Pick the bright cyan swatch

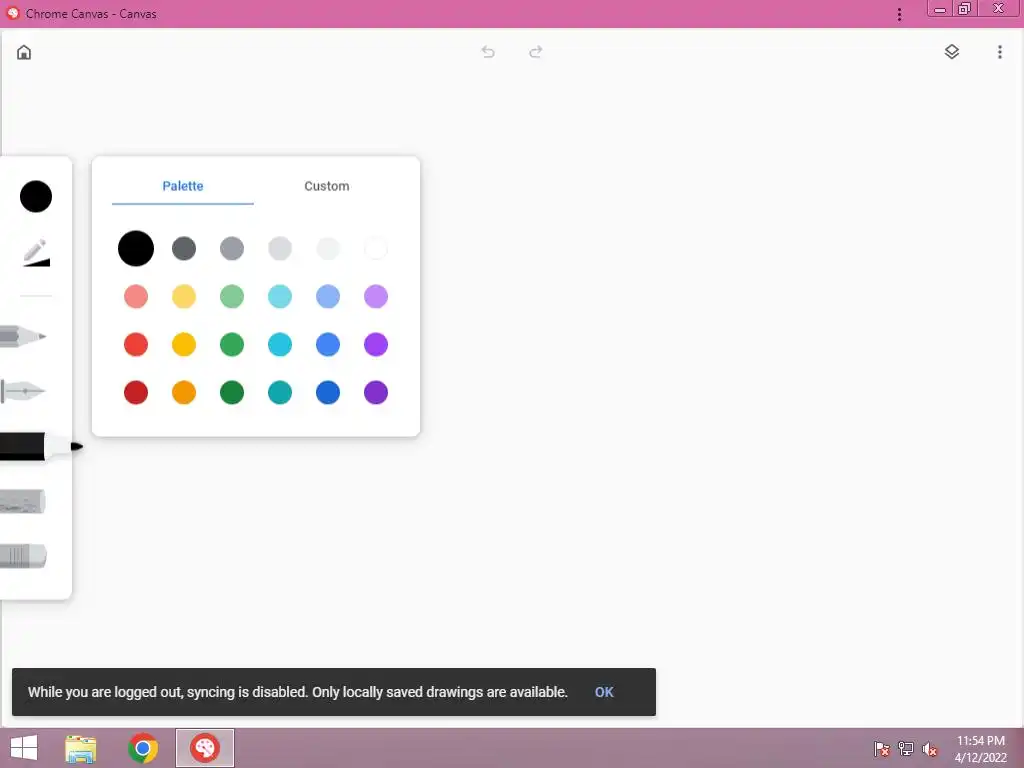pos(280,344)
